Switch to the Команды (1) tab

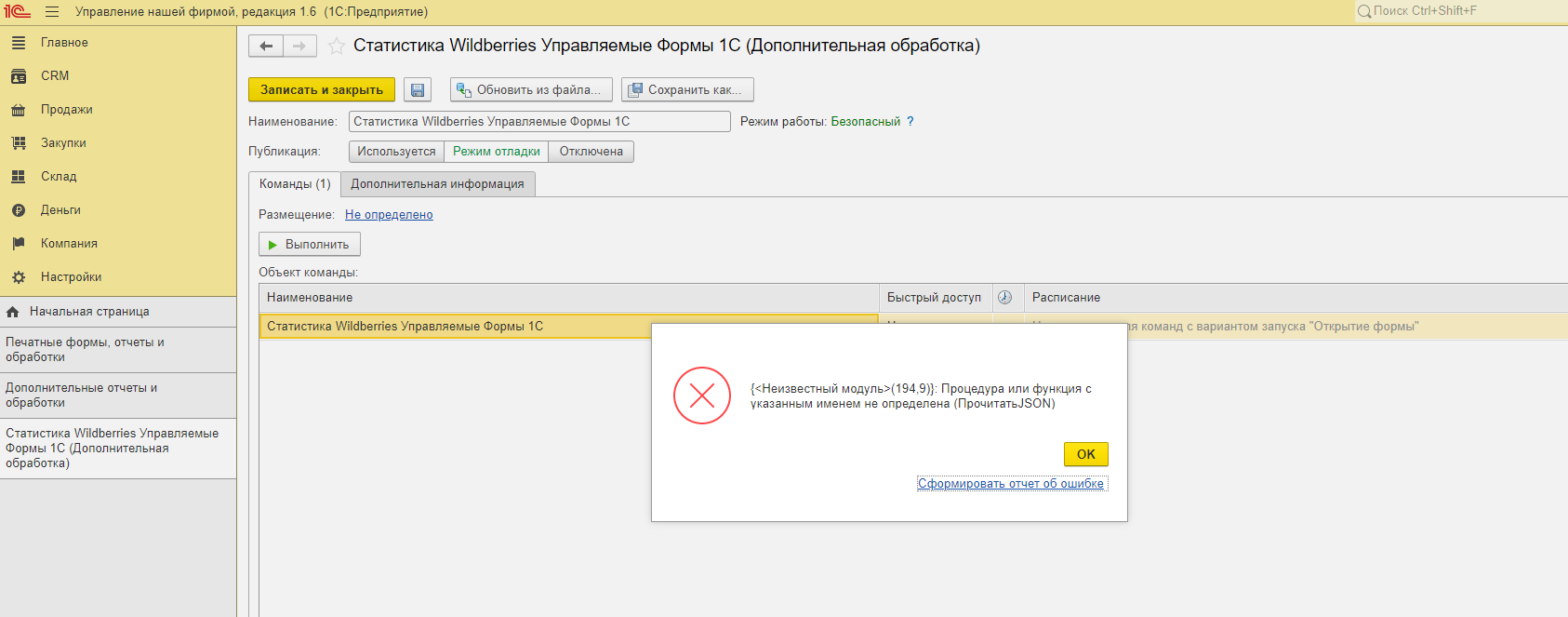[x=295, y=184]
